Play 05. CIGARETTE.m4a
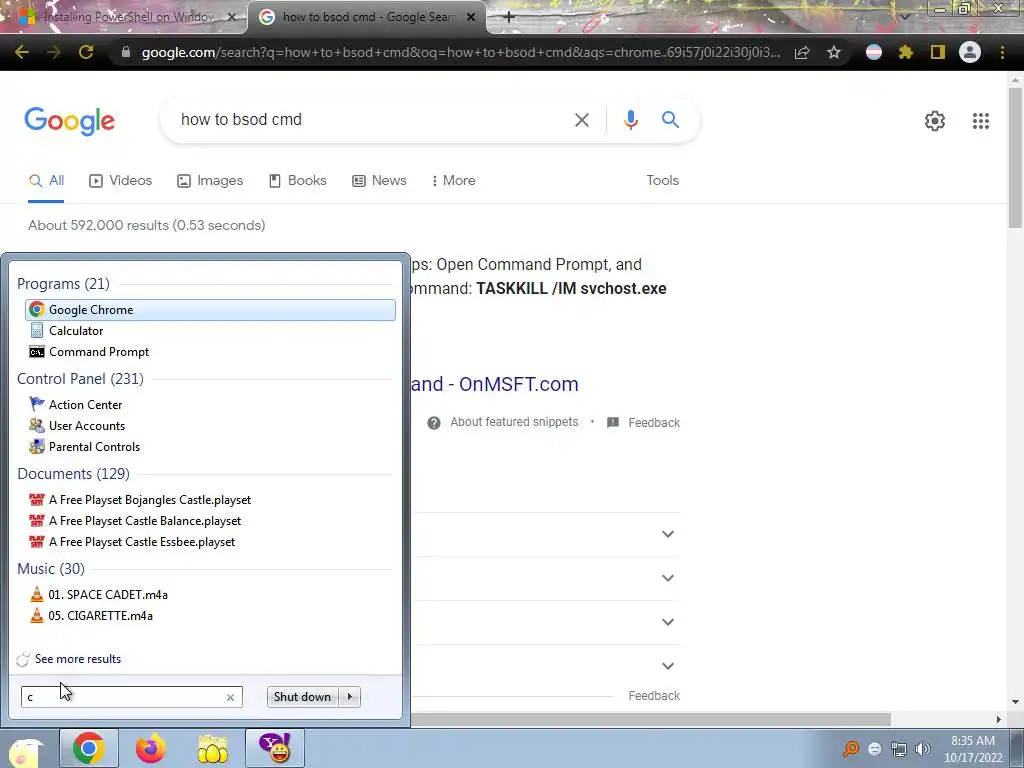The height and width of the screenshot is (768, 1024). point(210,616)
